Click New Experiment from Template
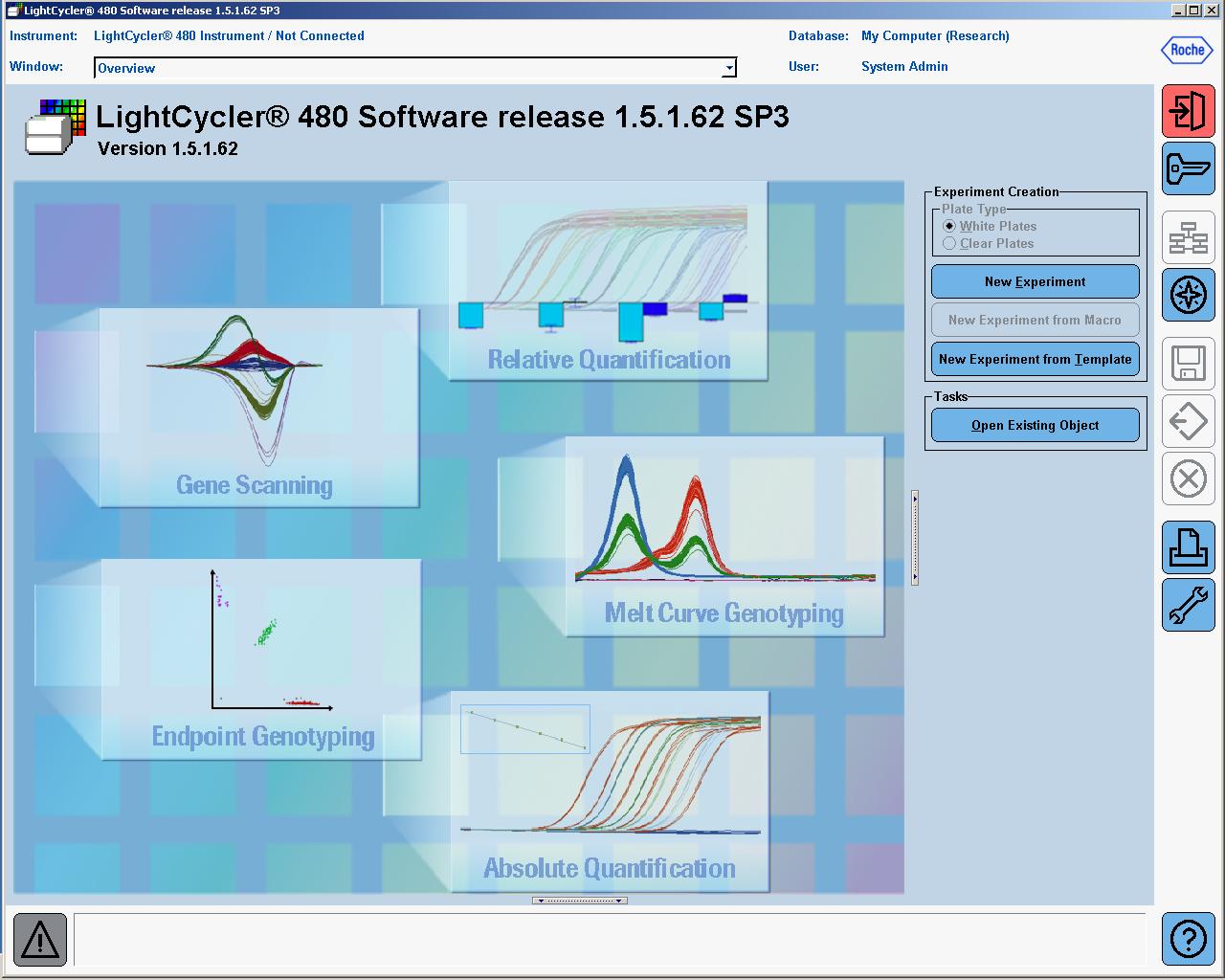The image size is (1225, 980). coord(1035,359)
